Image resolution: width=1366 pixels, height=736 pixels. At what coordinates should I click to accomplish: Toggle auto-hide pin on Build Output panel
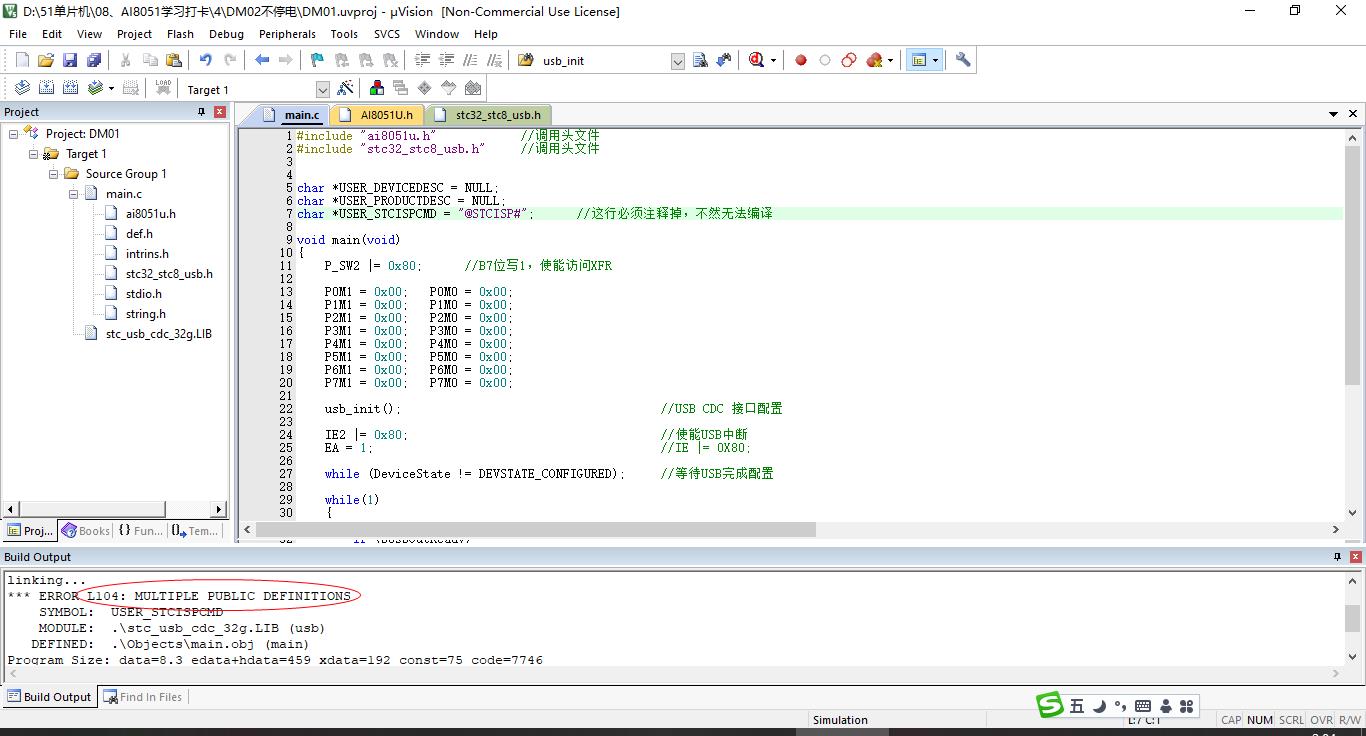click(x=1337, y=557)
